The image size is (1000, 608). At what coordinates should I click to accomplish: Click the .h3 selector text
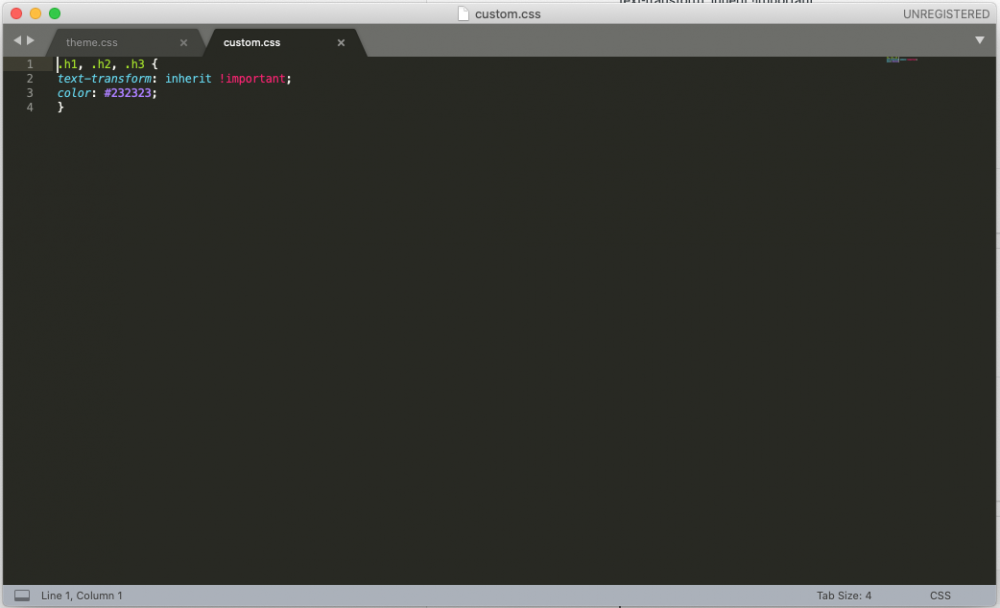click(135, 64)
